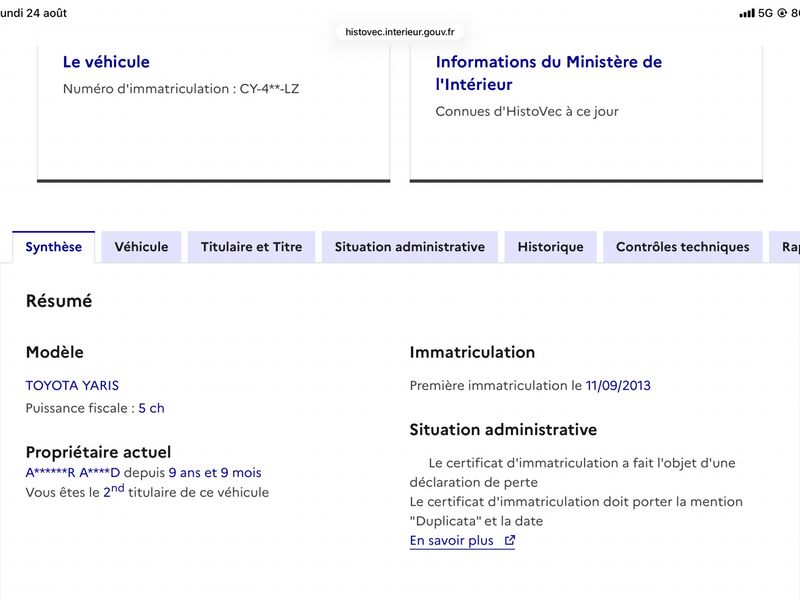Click the 9 ans et 9 mois duration
800x600 pixels.
point(215,472)
